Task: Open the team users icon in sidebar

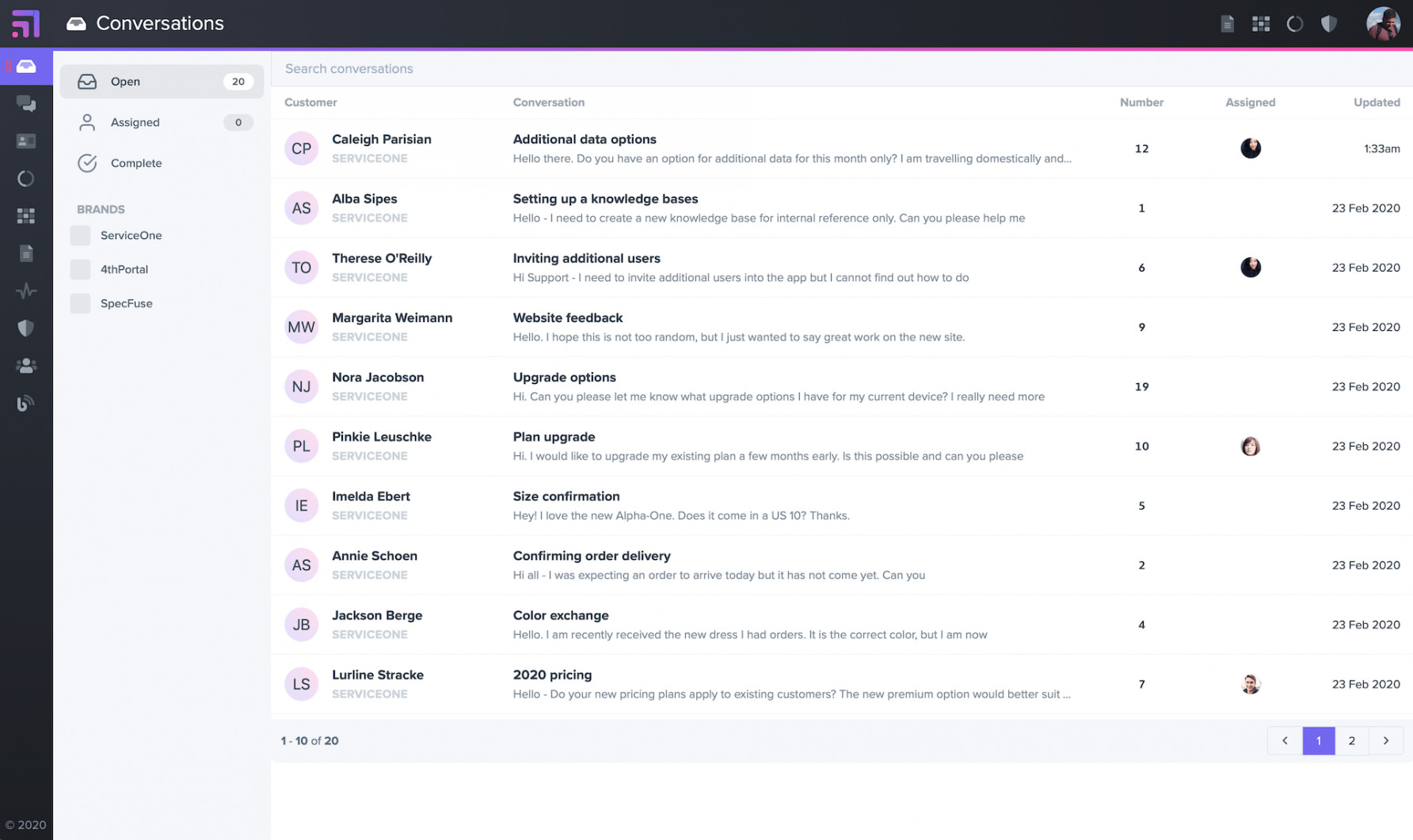Action: tap(26, 366)
